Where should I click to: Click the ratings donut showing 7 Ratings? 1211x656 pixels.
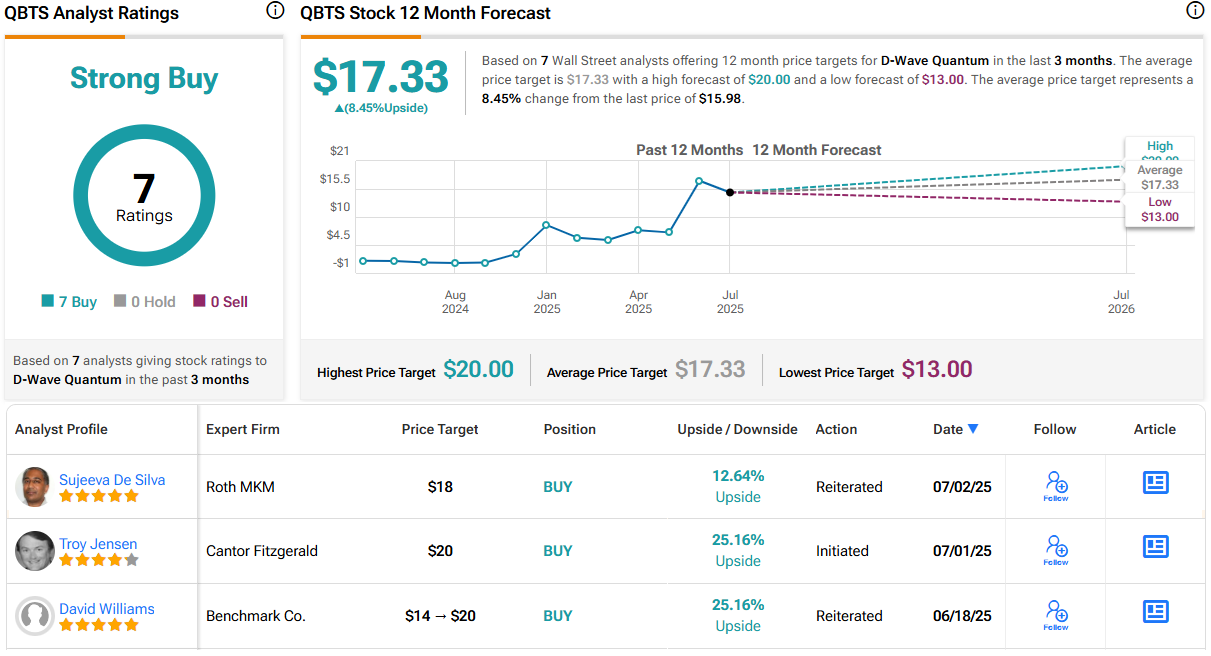point(144,196)
